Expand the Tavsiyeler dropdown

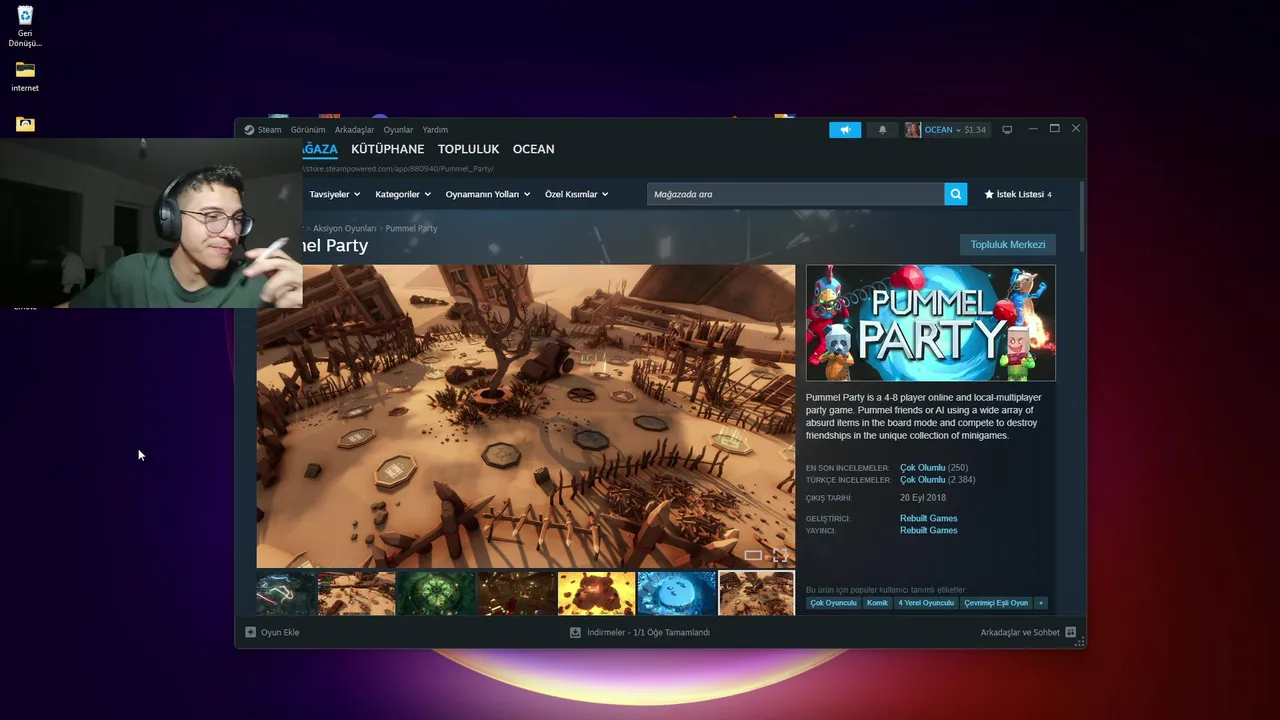click(x=335, y=194)
